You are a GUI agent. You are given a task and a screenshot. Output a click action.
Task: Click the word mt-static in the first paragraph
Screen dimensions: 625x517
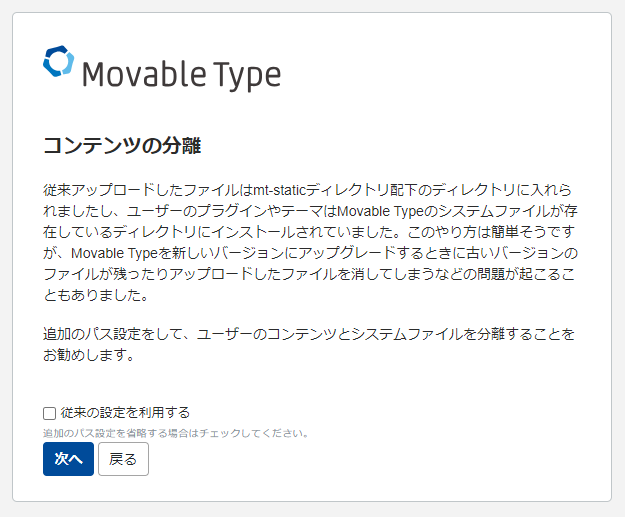pos(280,190)
